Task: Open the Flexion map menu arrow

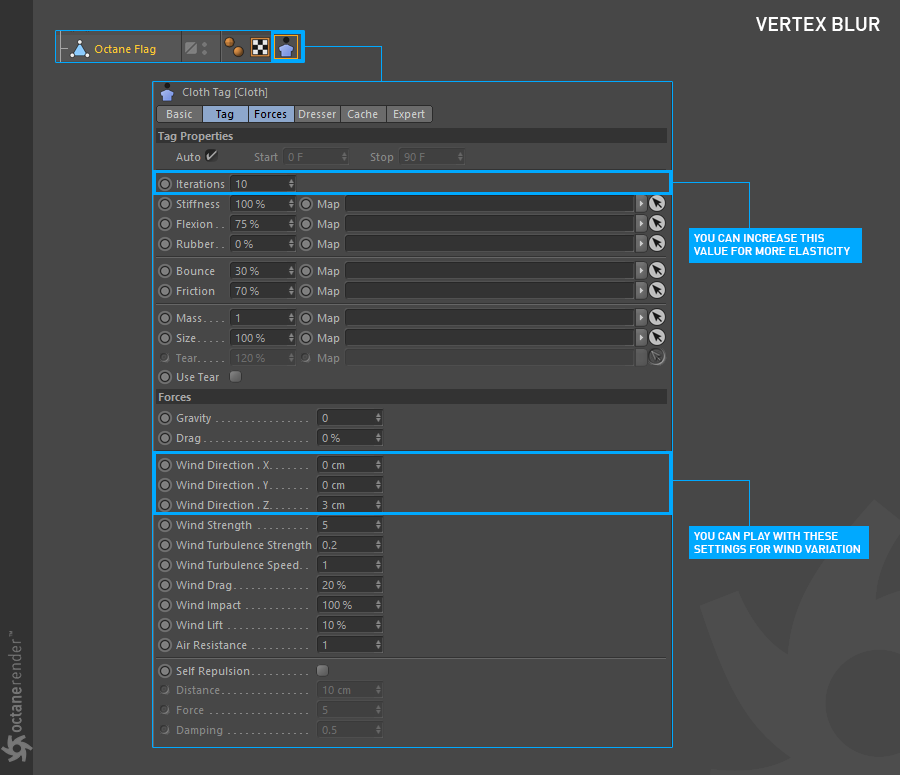Action: pos(641,224)
